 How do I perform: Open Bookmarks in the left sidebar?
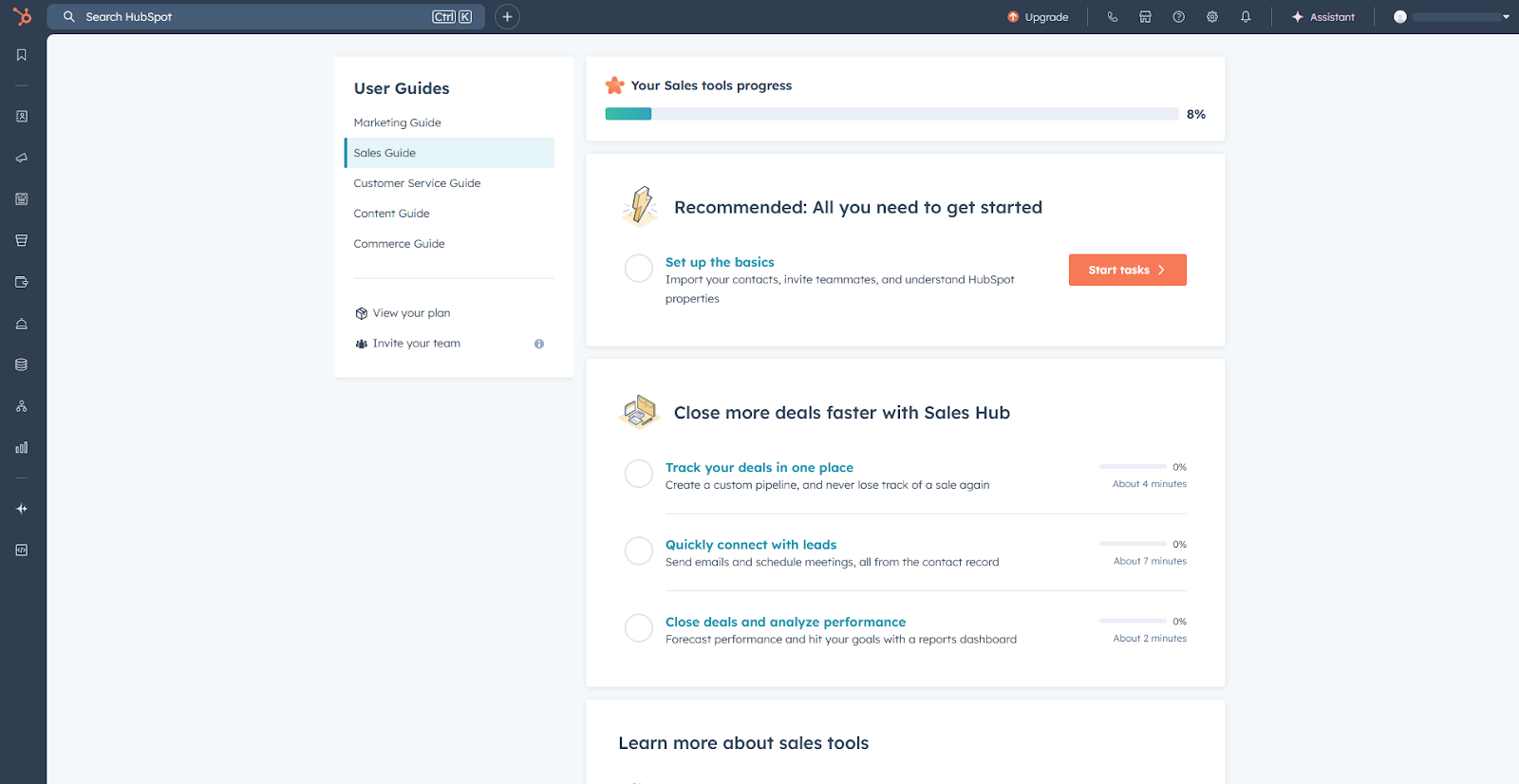point(21,55)
